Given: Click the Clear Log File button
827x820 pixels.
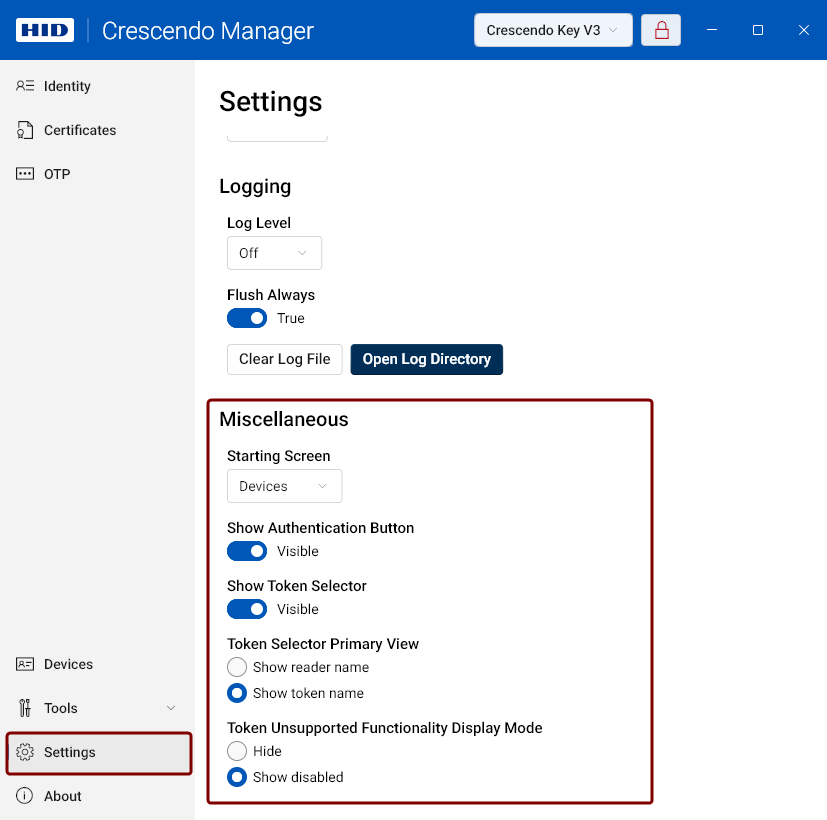Looking at the screenshot, I should 284,359.
